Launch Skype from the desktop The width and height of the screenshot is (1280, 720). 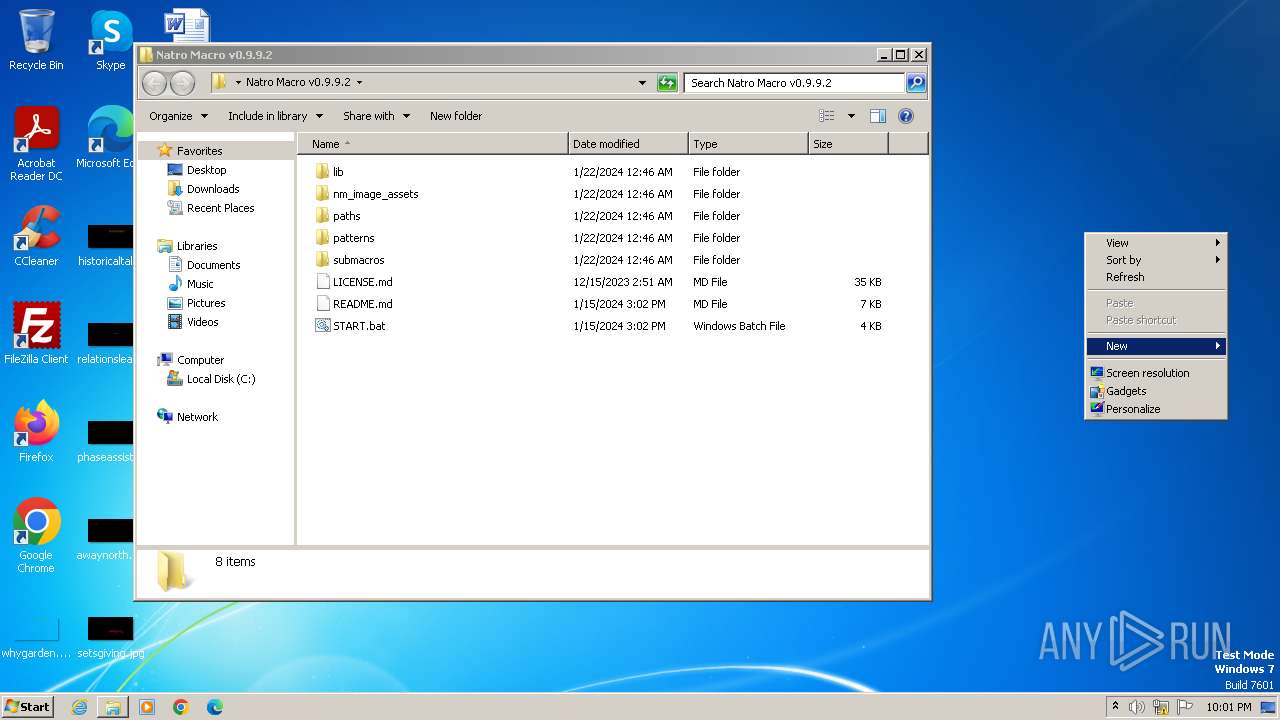tap(110, 40)
